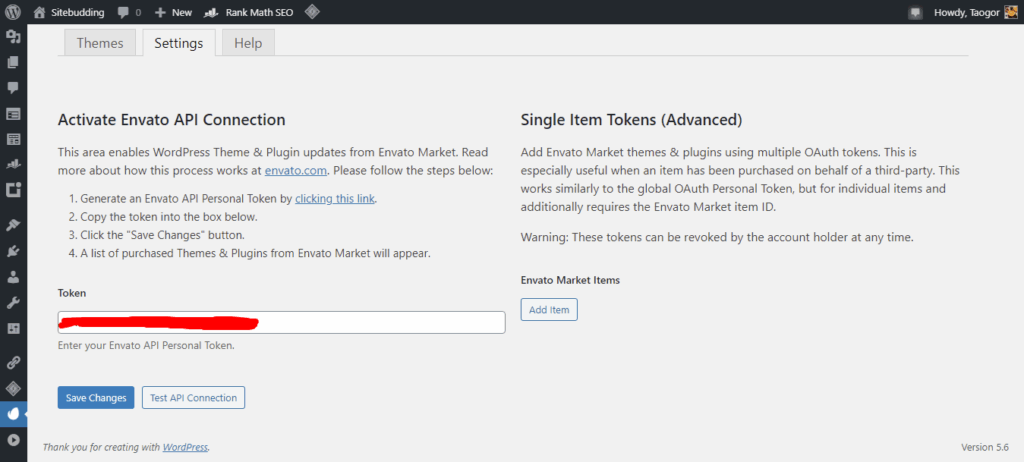Viewport: 1024px width, 462px height.
Task: Click the Save Changes button
Action: pos(95,397)
